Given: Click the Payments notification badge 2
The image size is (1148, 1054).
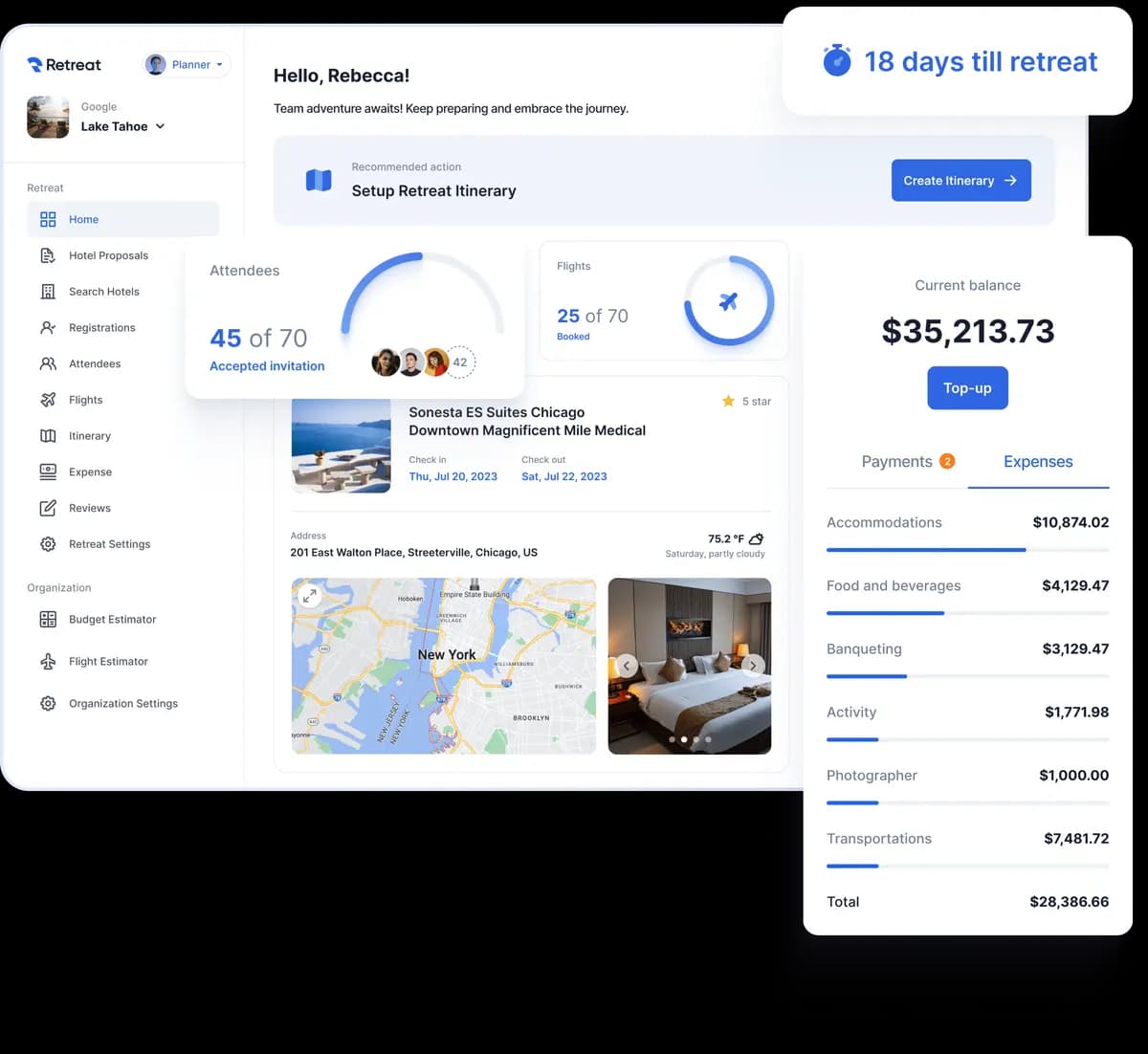Looking at the screenshot, I should 947,461.
